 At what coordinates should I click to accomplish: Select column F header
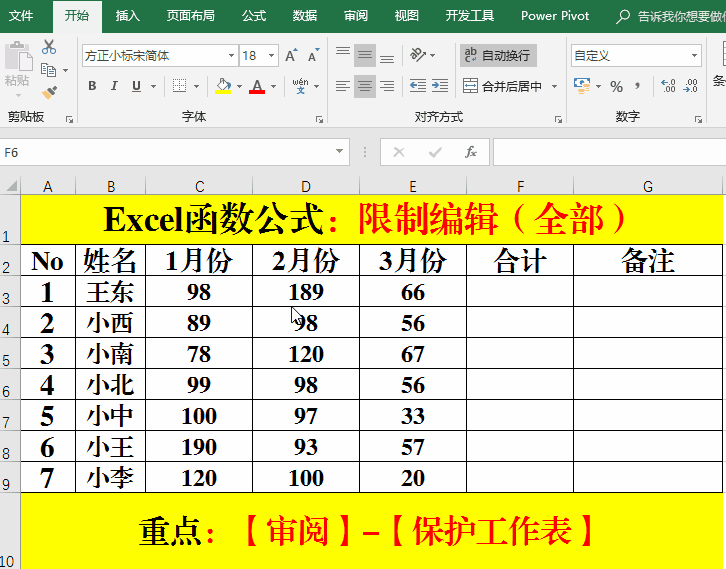(520, 187)
